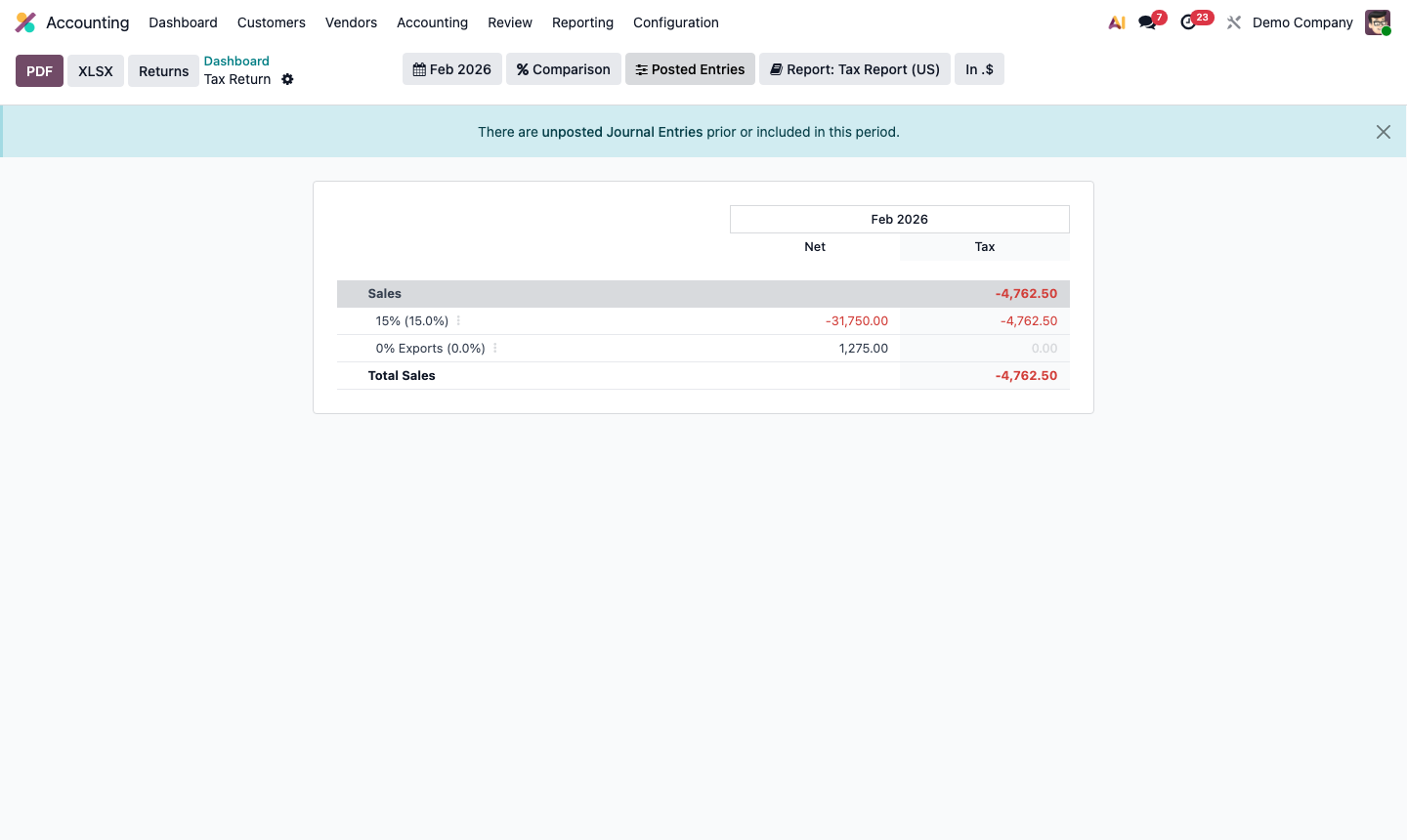Open the AI assistant icon
Image resolution: width=1407 pixels, height=840 pixels.
pyautogui.click(x=1116, y=21)
